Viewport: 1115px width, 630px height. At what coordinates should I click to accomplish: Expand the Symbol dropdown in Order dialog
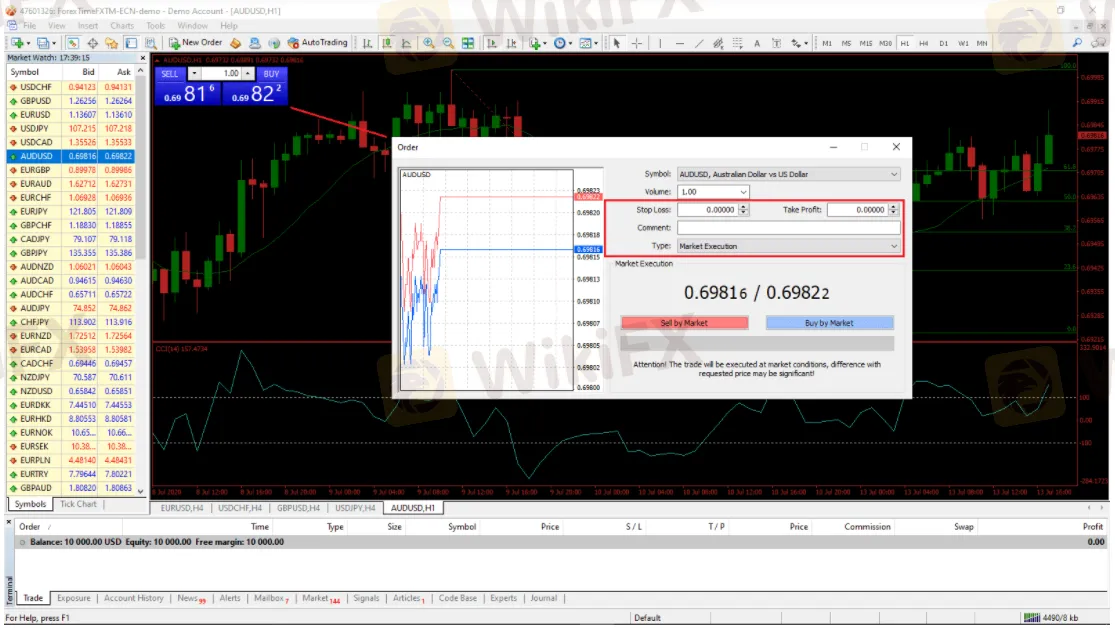[894, 174]
